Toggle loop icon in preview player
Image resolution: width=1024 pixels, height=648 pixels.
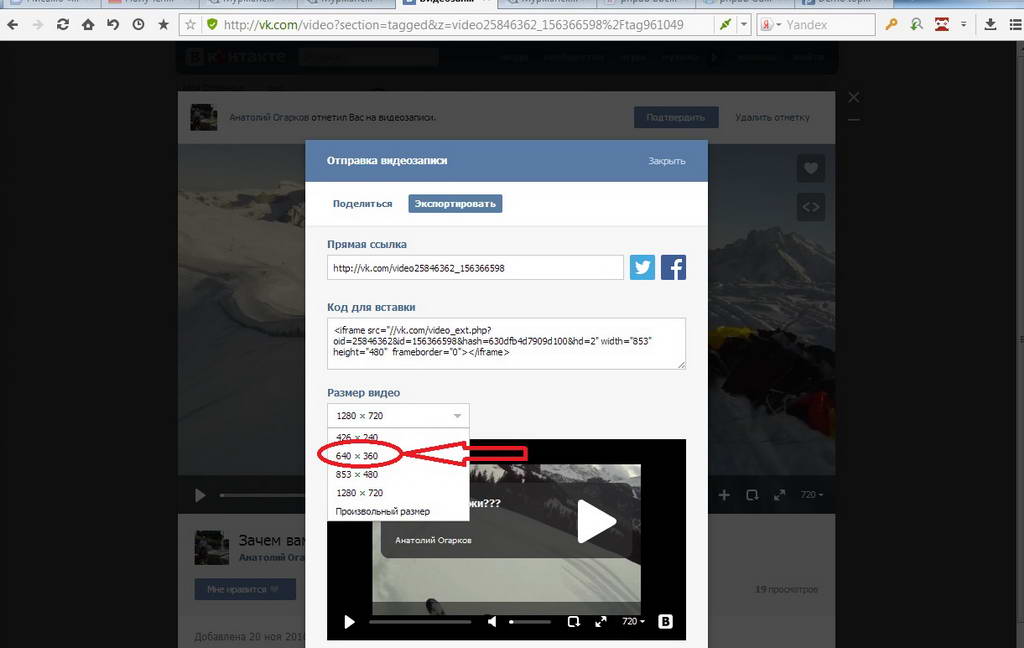click(574, 622)
